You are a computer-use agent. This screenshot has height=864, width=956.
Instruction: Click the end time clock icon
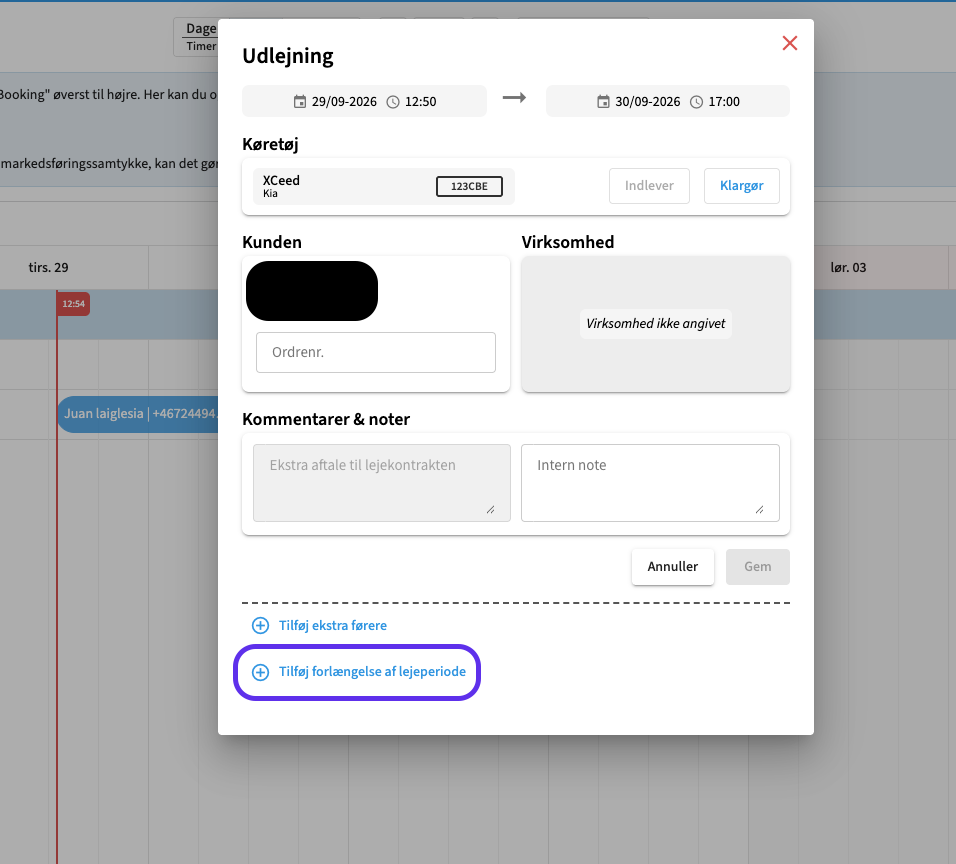[x=696, y=102]
